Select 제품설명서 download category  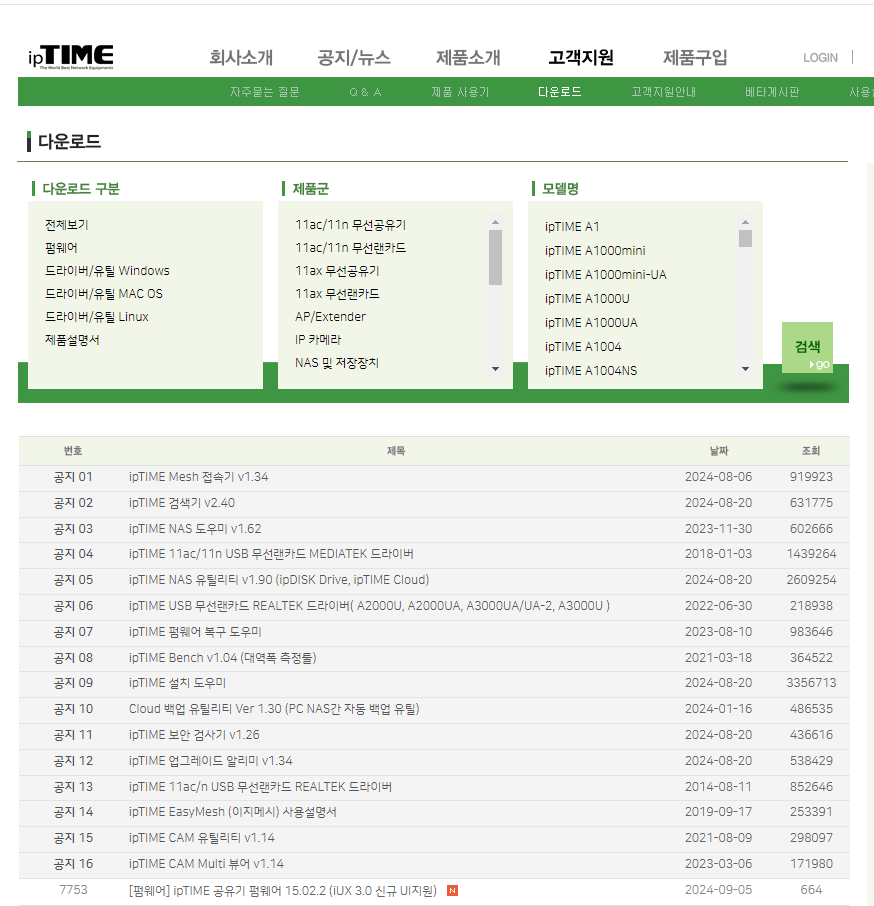(x=72, y=340)
